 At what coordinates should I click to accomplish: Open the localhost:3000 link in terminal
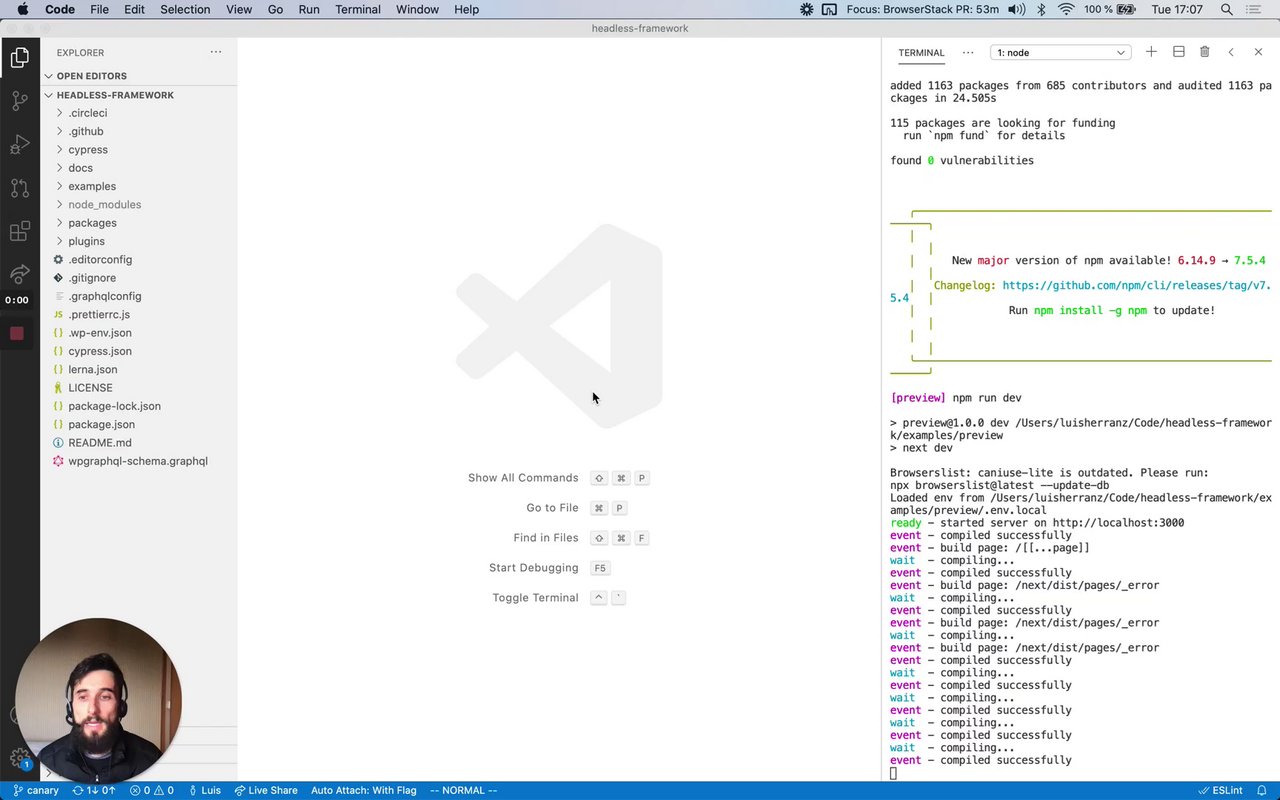(1118, 523)
